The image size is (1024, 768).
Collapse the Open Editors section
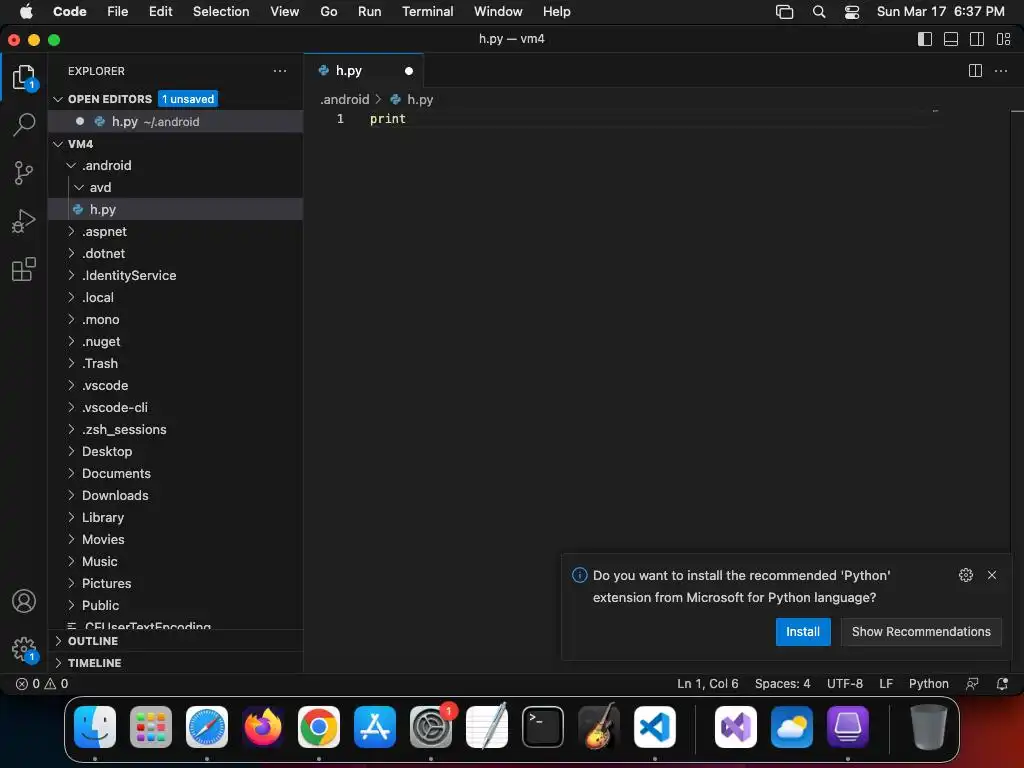[x=58, y=99]
